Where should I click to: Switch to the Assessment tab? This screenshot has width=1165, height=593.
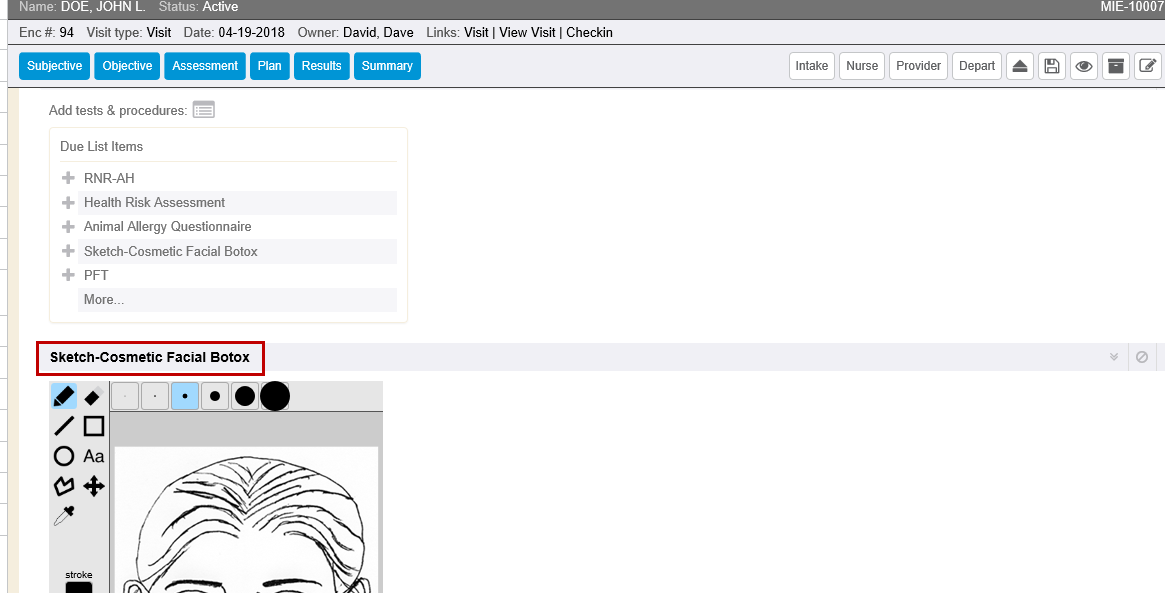[x=205, y=66]
